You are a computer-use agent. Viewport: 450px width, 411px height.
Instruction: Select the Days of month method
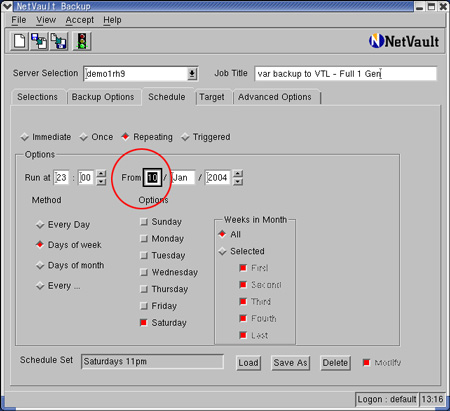coord(70,265)
